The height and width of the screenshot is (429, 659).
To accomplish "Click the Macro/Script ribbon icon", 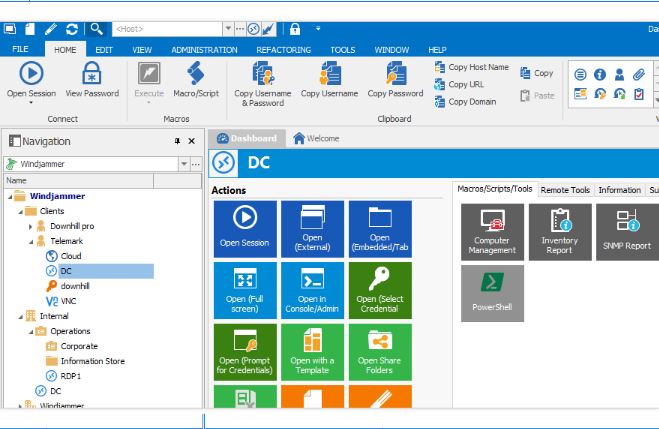I will coord(196,80).
